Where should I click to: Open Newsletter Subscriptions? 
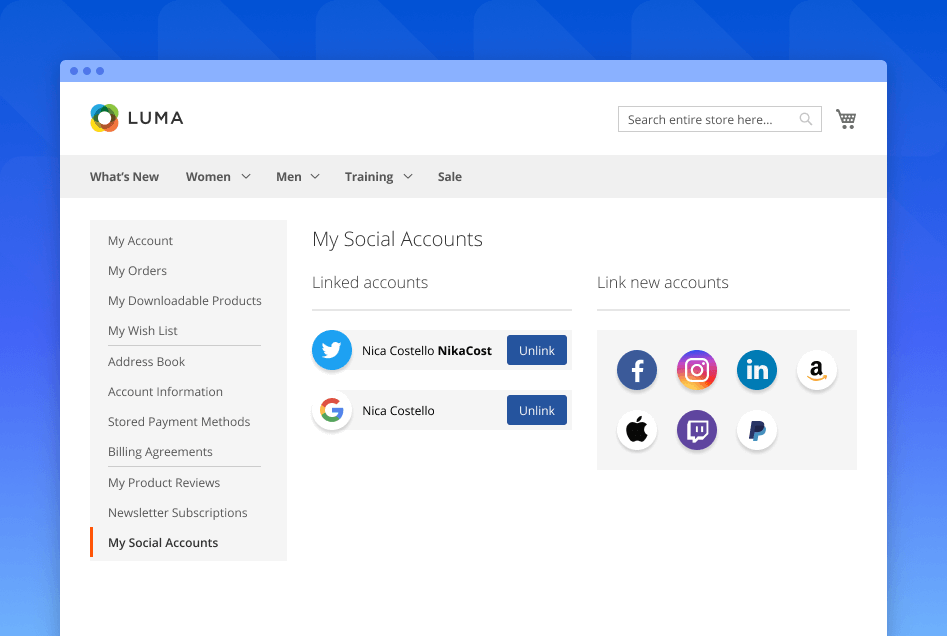click(x=178, y=513)
